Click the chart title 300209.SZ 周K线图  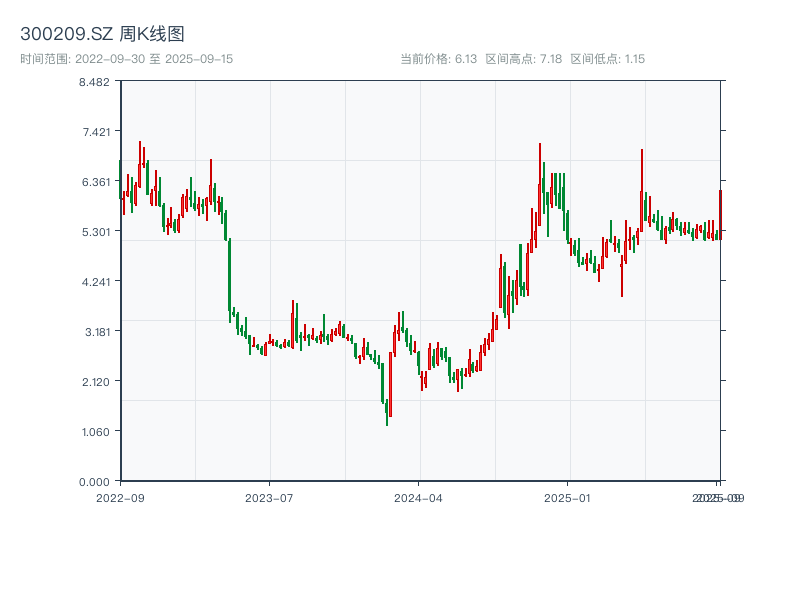tap(102, 34)
